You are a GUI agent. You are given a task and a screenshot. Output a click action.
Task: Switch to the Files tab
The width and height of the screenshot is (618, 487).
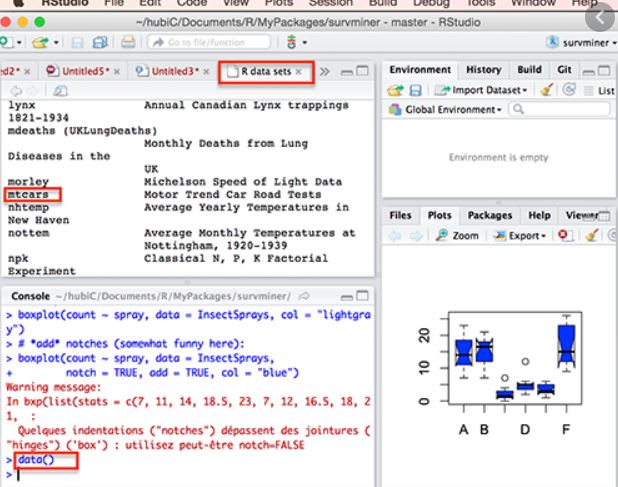click(x=400, y=216)
